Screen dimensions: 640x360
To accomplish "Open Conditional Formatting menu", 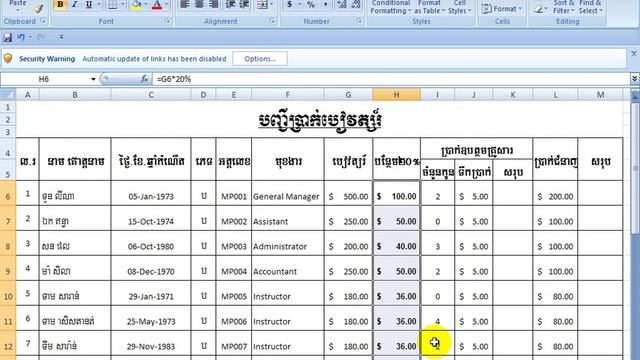I will click(x=391, y=7).
